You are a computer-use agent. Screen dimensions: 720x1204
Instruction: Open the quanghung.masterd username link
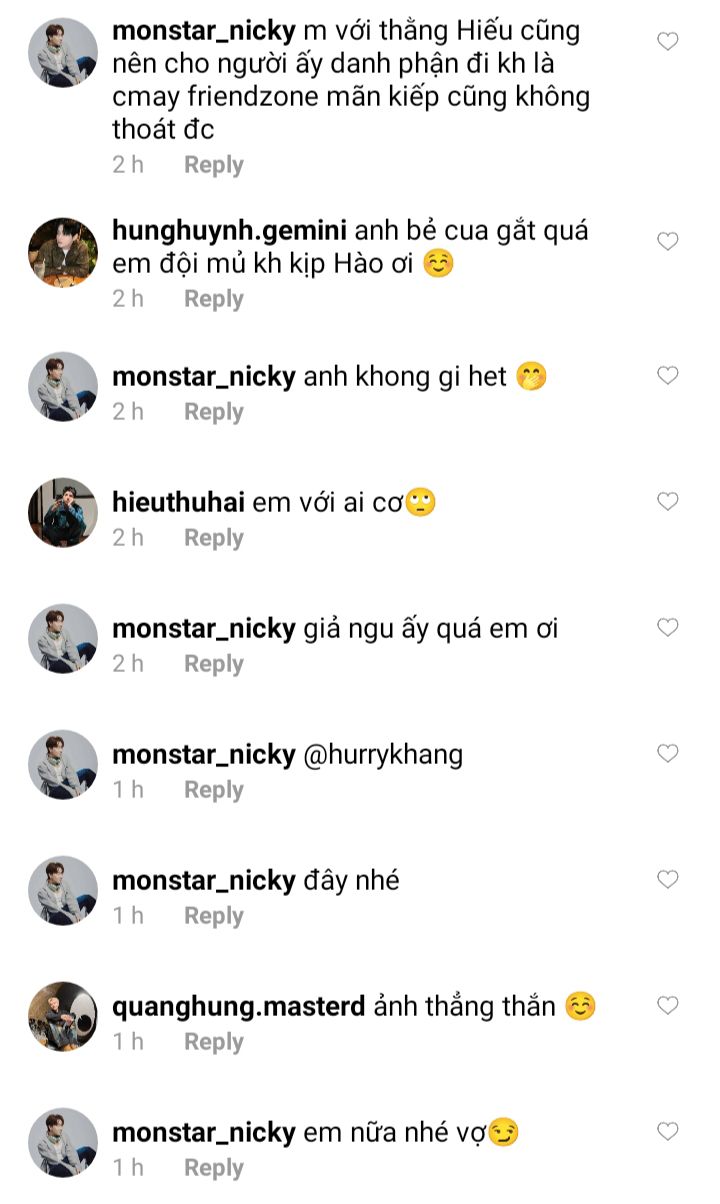[x=239, y=1007]
